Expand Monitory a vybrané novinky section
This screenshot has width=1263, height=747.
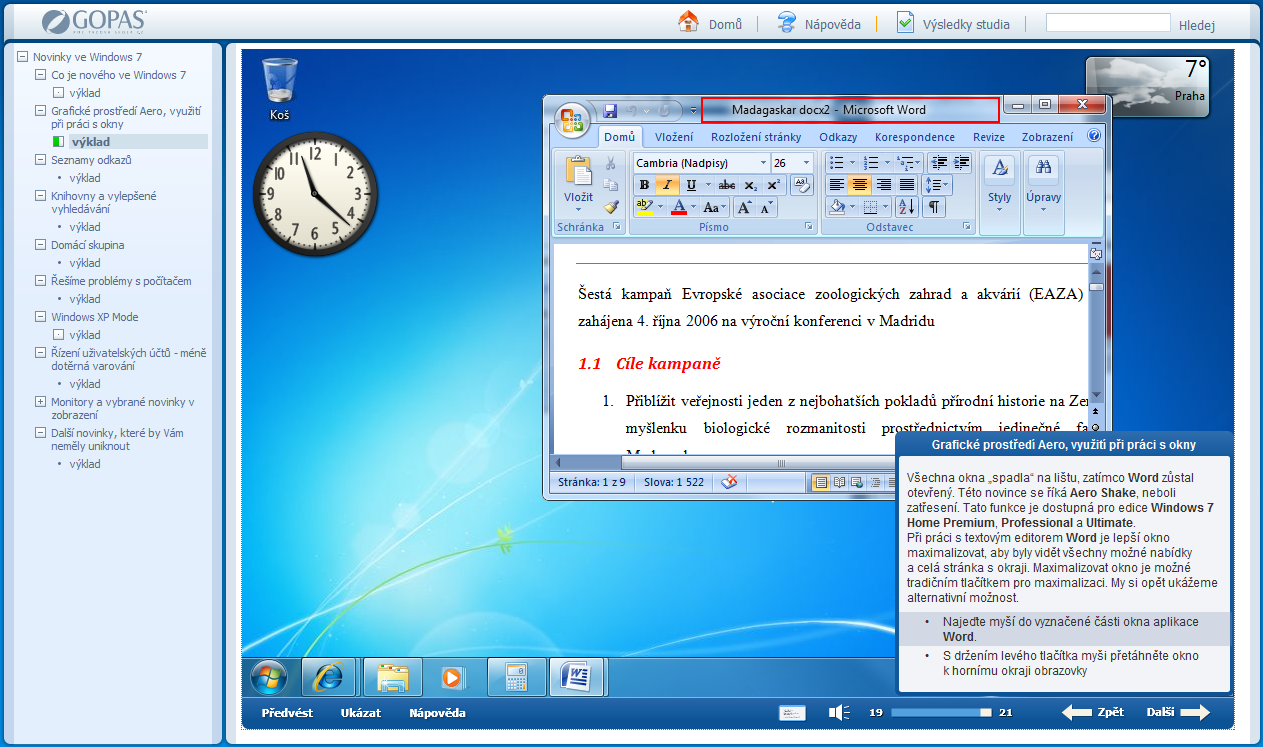pos(40,402)
